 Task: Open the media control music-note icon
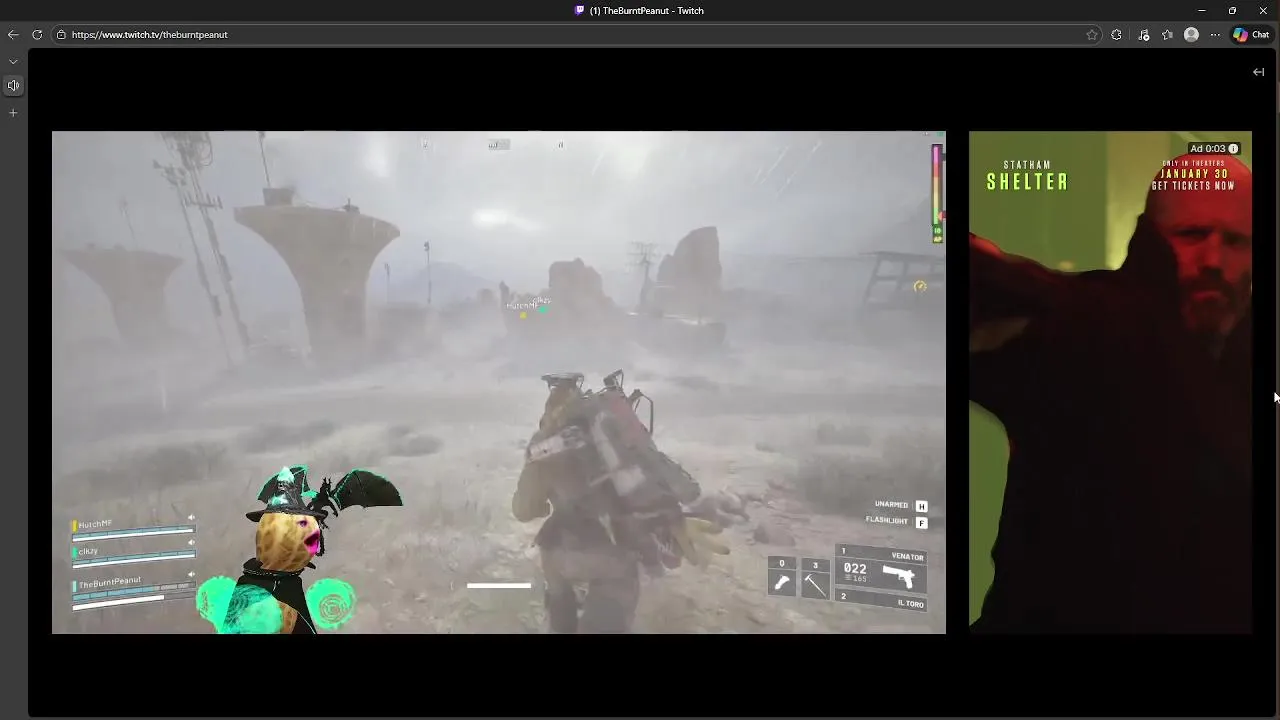tap(1144, 34)
